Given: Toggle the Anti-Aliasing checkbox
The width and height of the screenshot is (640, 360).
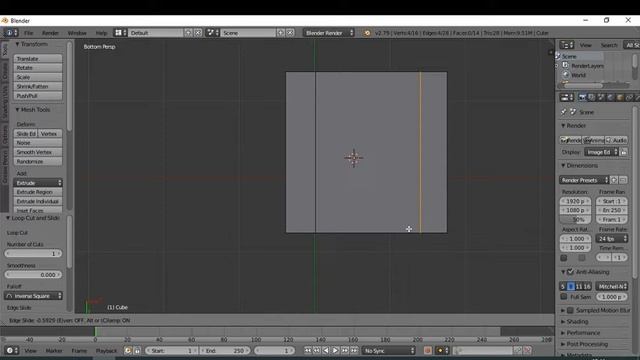Looking at the screenshot, I should 570,272.
